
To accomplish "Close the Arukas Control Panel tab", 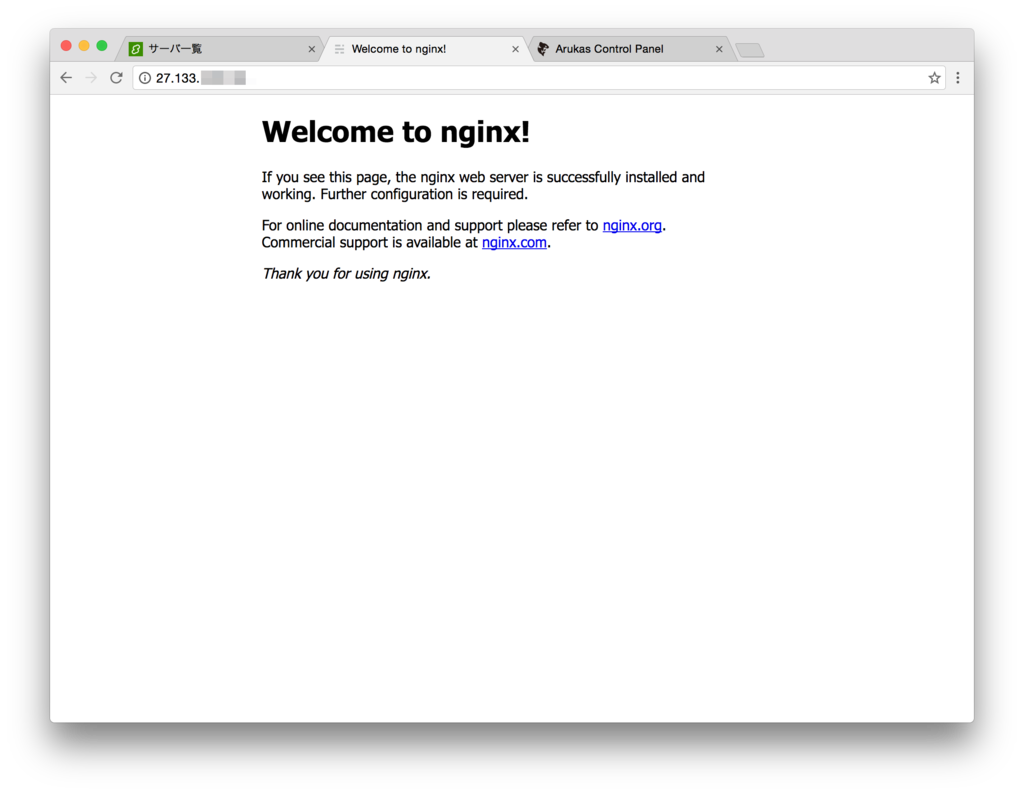I will [719, 49].
